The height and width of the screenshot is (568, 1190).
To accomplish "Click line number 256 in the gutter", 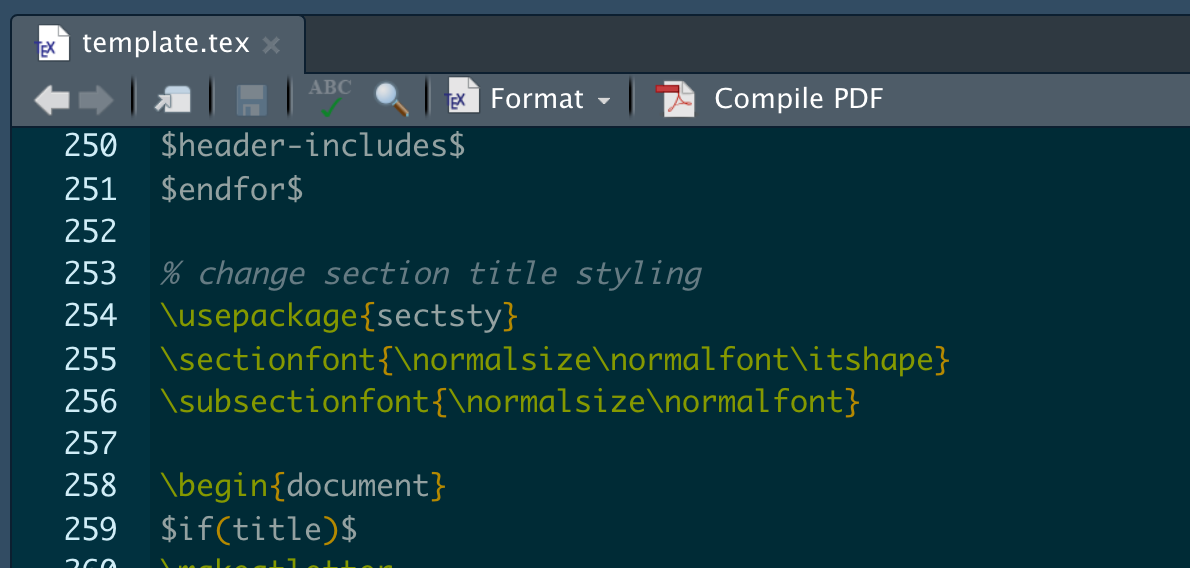I will (x=90, y=401).
